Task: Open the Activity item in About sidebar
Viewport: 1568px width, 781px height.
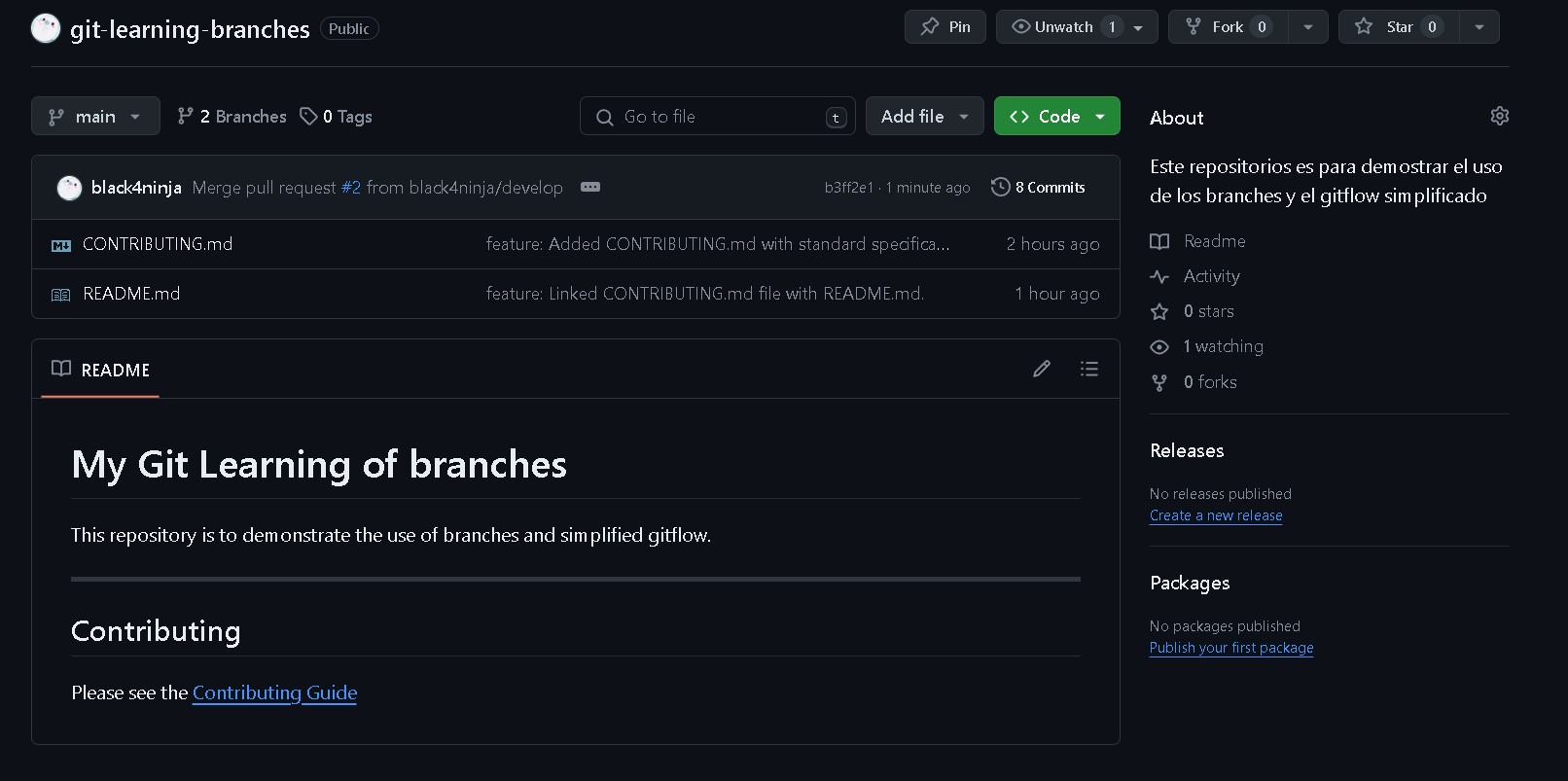Action: click(1211, 276)
